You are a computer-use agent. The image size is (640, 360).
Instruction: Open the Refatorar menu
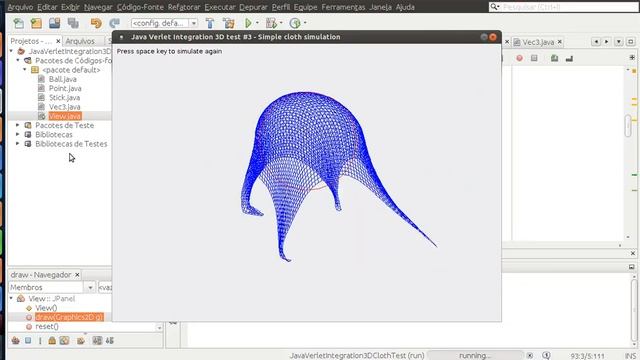click(184, 7)
